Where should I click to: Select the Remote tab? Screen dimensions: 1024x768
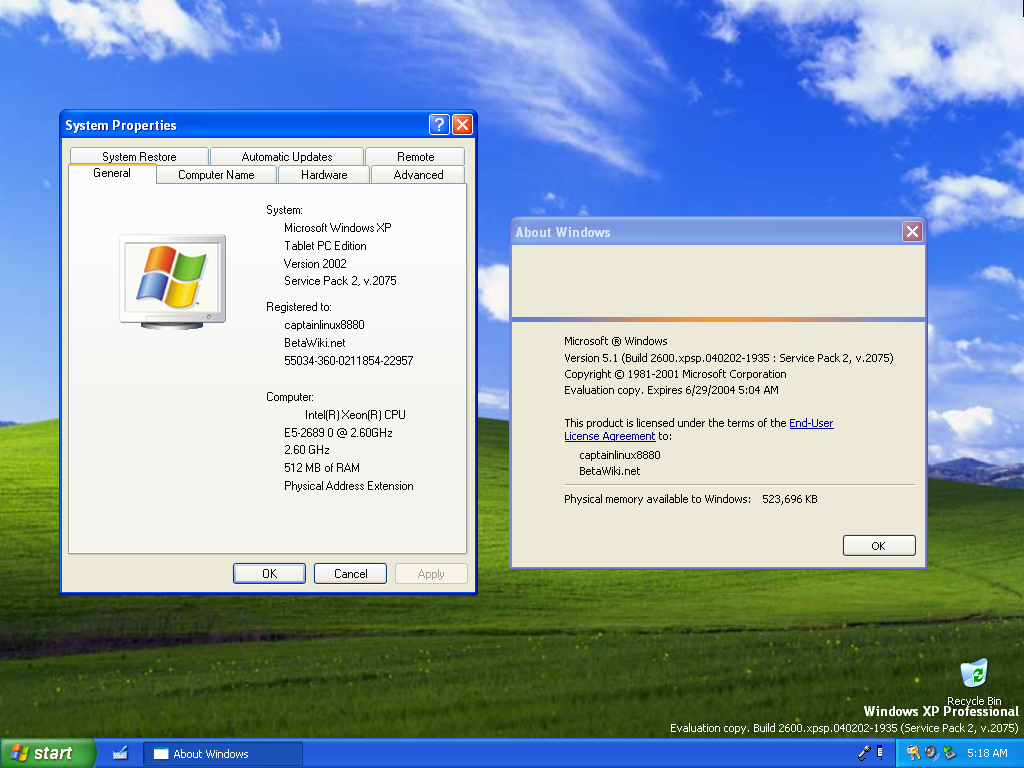[x=415, y=157]
